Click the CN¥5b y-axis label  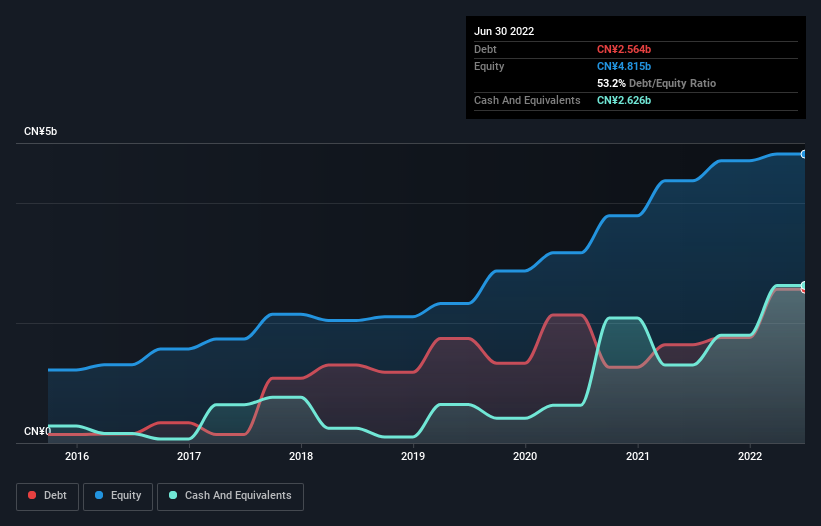pos(40,131)
